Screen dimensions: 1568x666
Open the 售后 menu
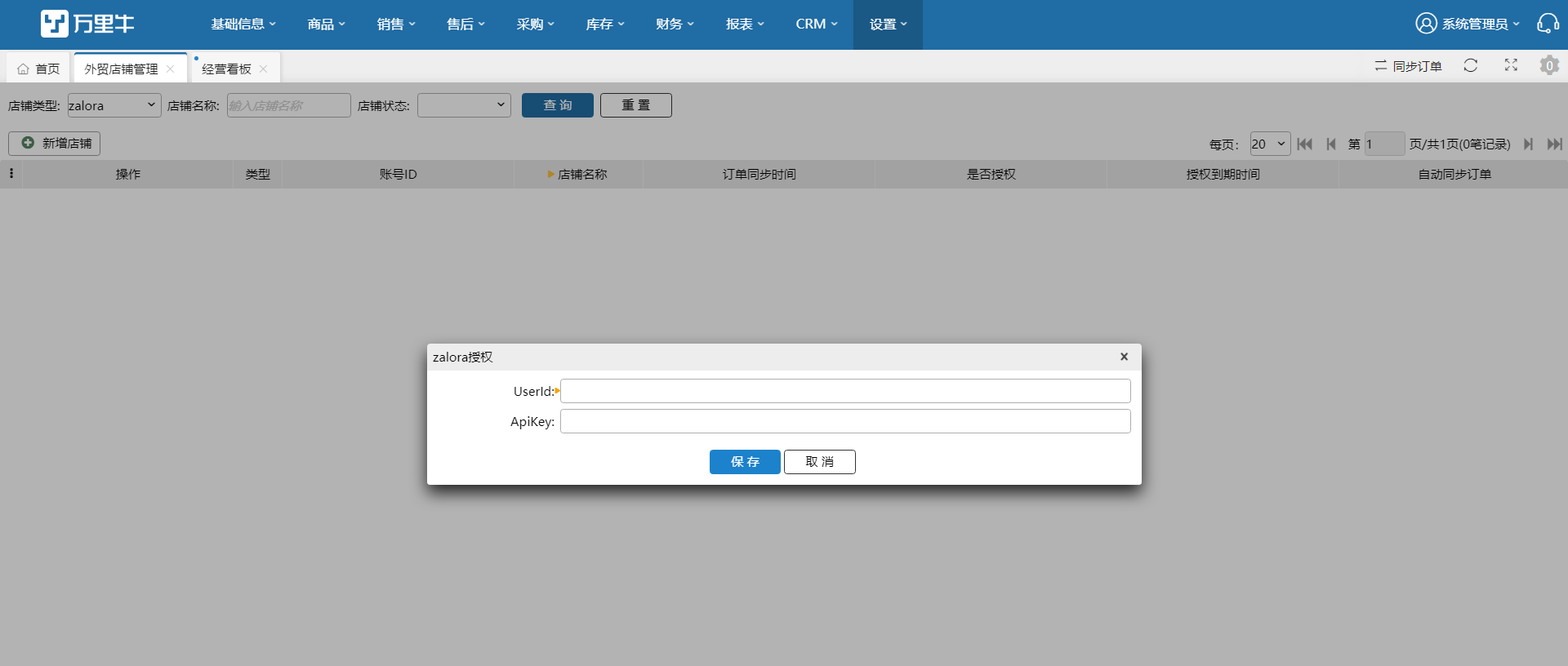465,24
